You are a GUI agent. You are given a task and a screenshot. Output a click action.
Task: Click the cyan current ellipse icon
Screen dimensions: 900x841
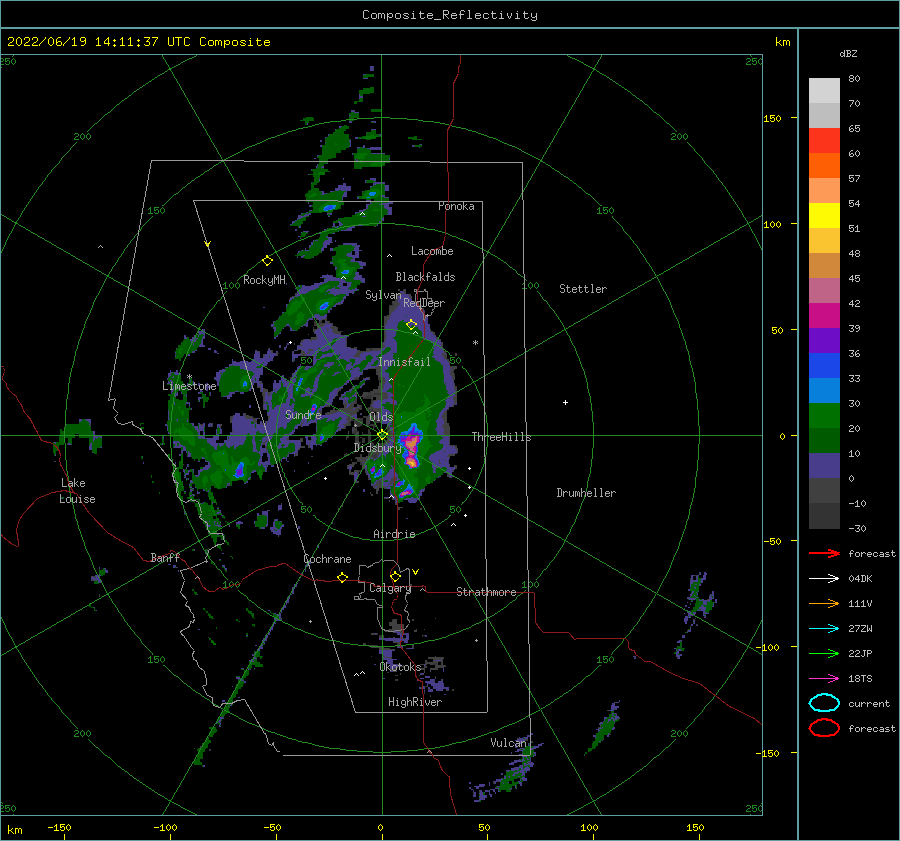(824, 703)
